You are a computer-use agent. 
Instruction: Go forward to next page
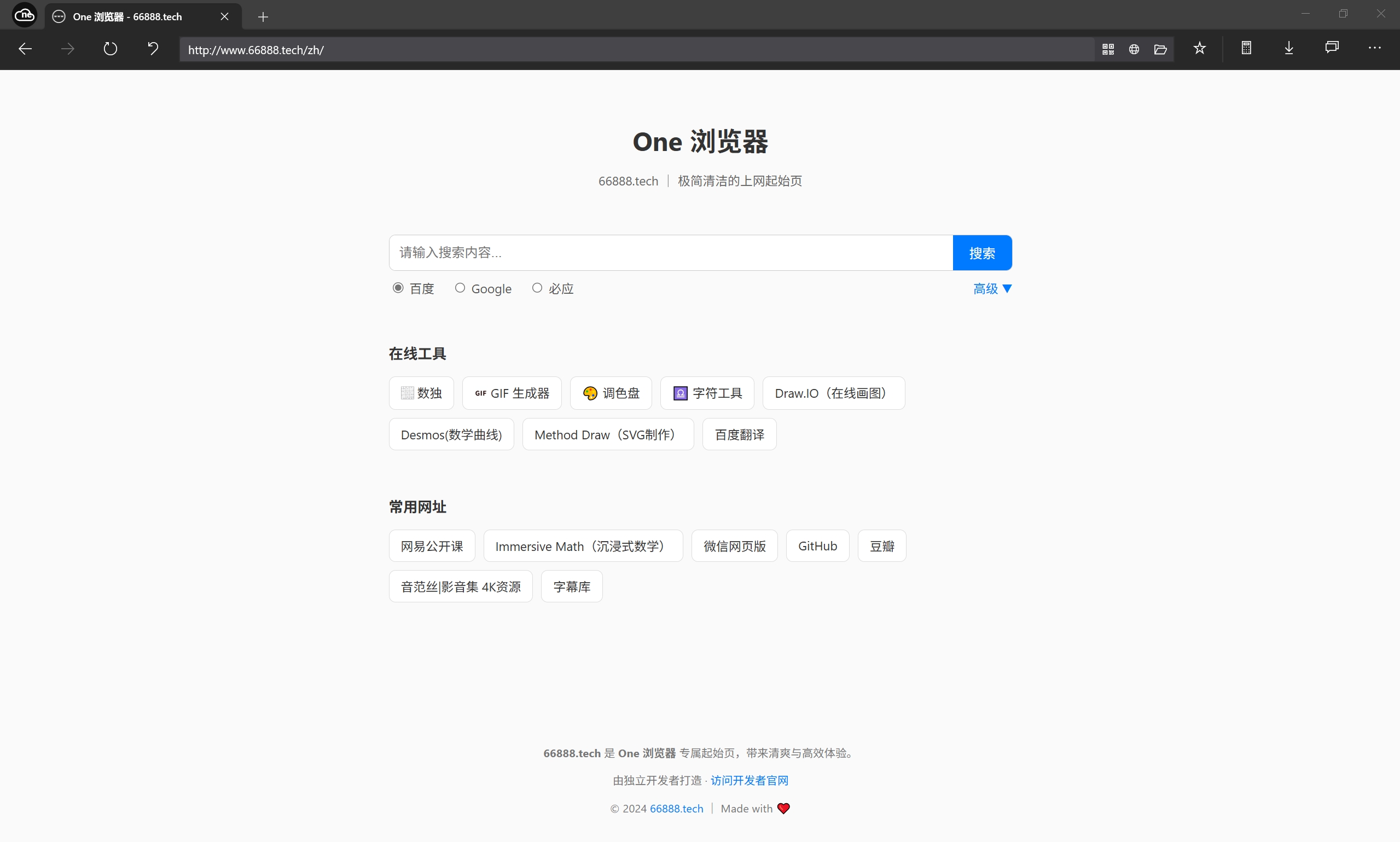(67, 49)
